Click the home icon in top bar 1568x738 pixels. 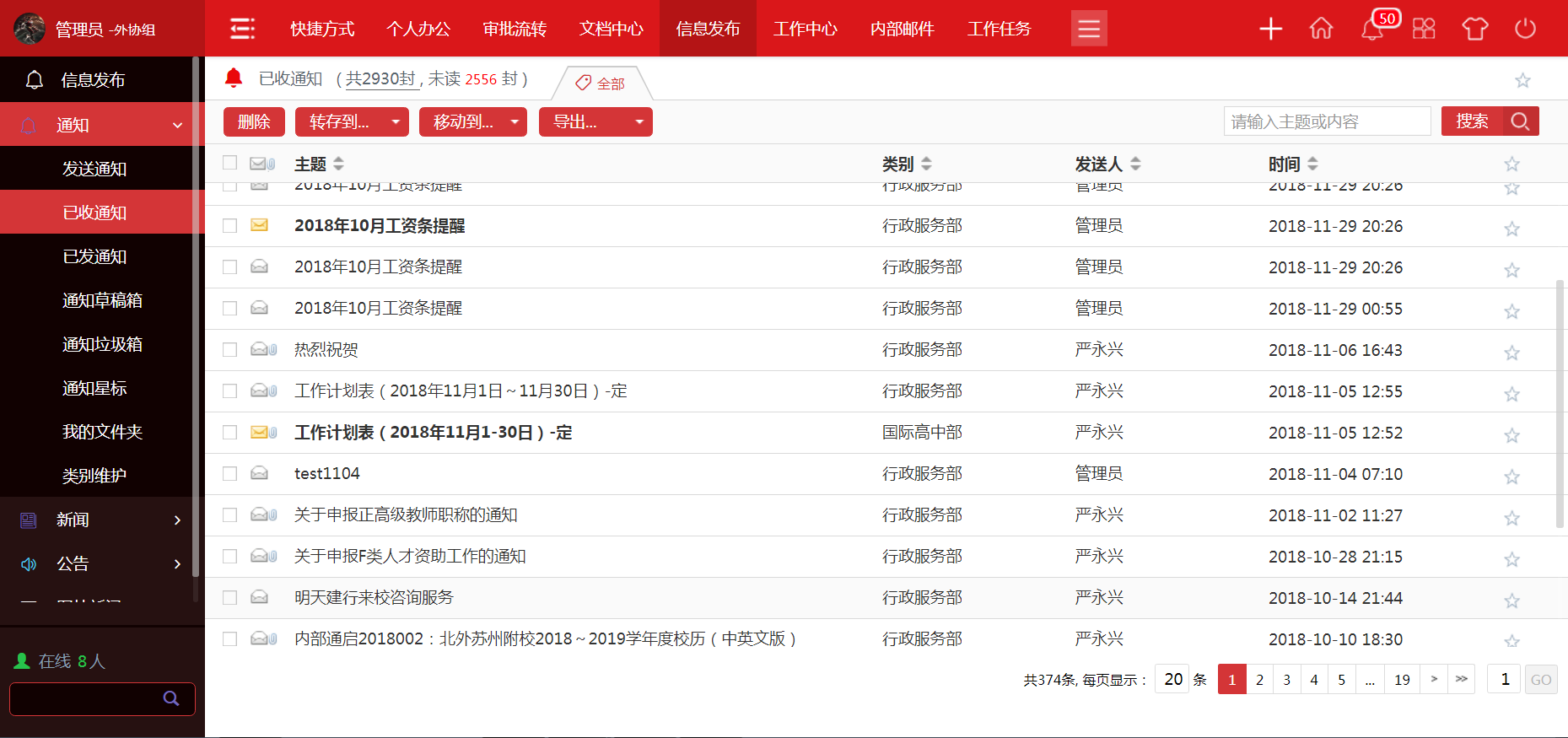pyautogui.click(x=1321, y=29)
